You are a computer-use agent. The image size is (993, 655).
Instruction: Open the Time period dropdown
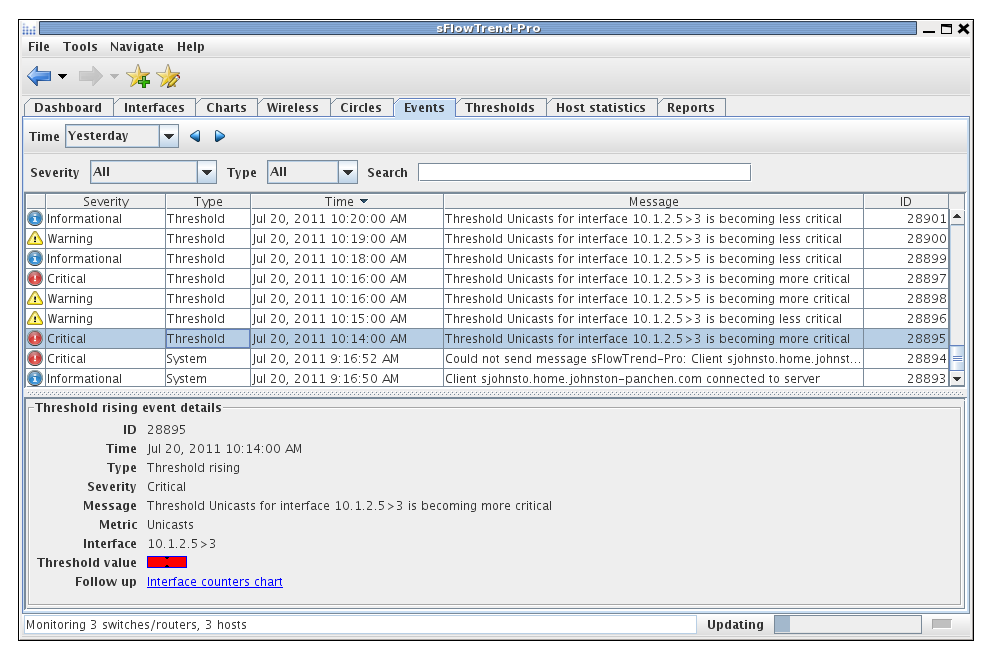pos(168,136)
